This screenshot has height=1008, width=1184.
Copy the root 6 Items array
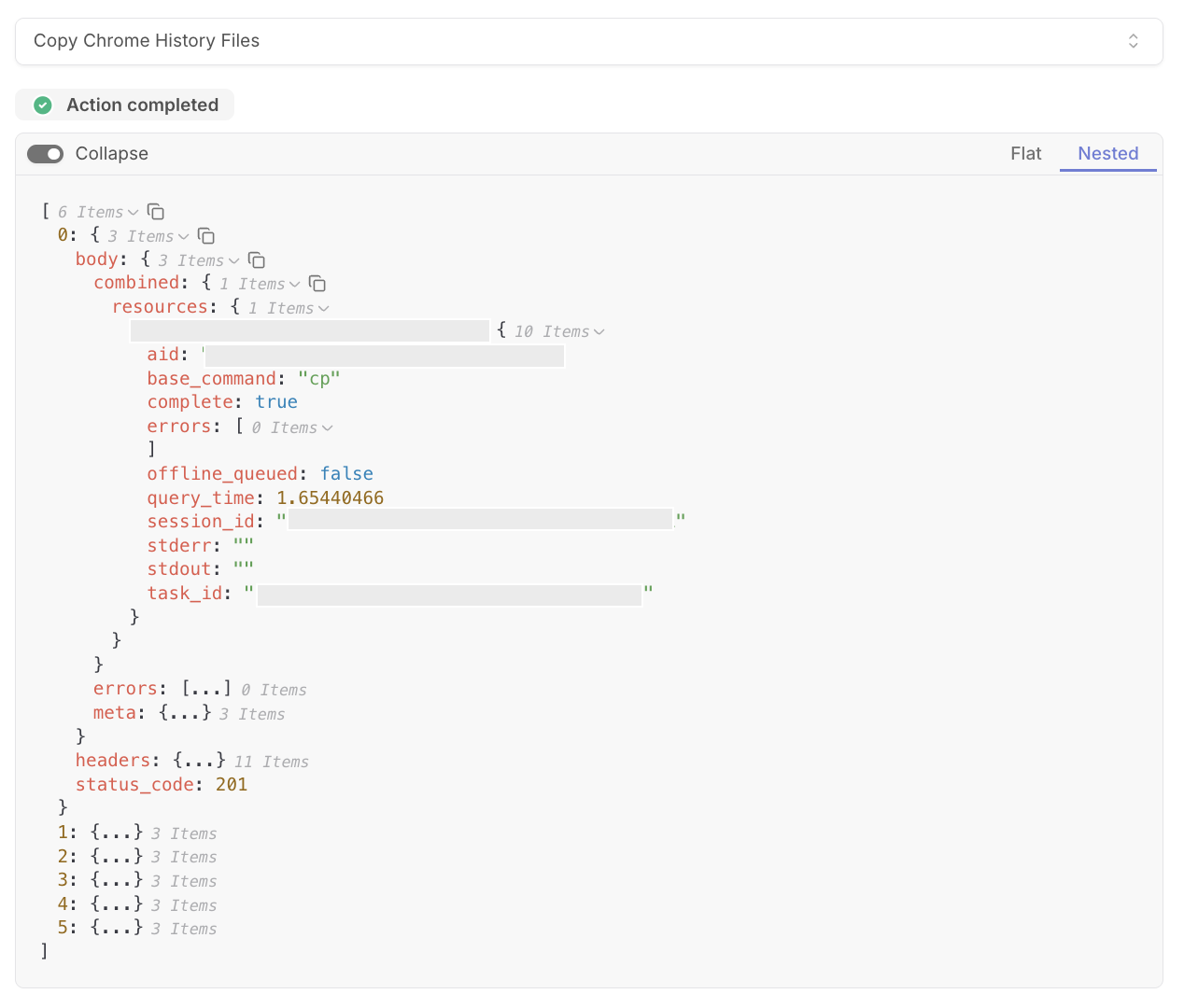(x=156, y=212)
